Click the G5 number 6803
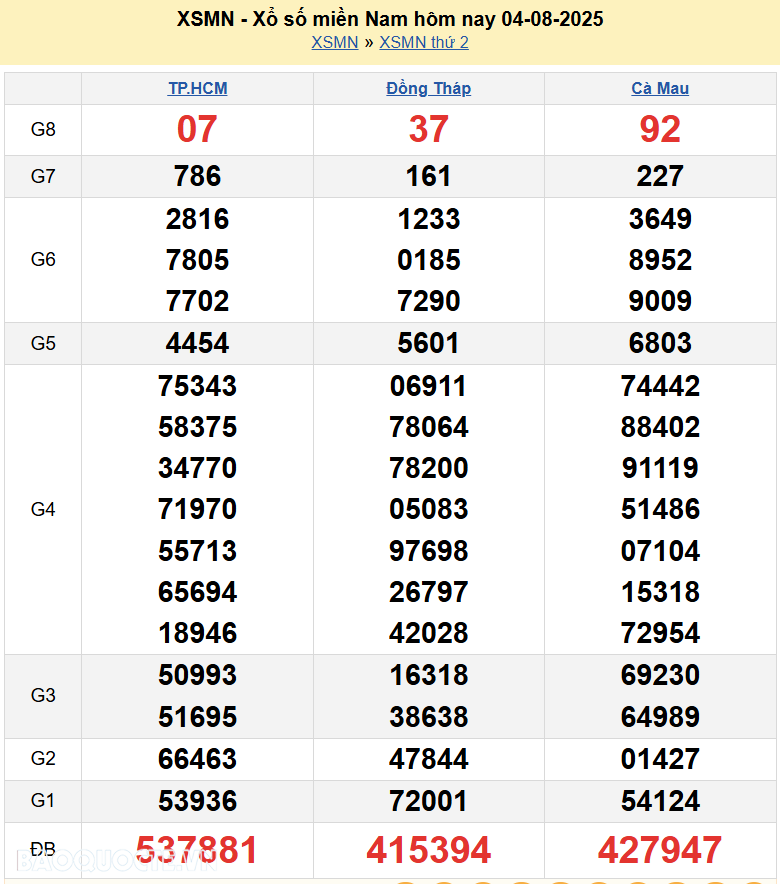The height and width of the screenshot is (884, 780). (x=660, y=343)
